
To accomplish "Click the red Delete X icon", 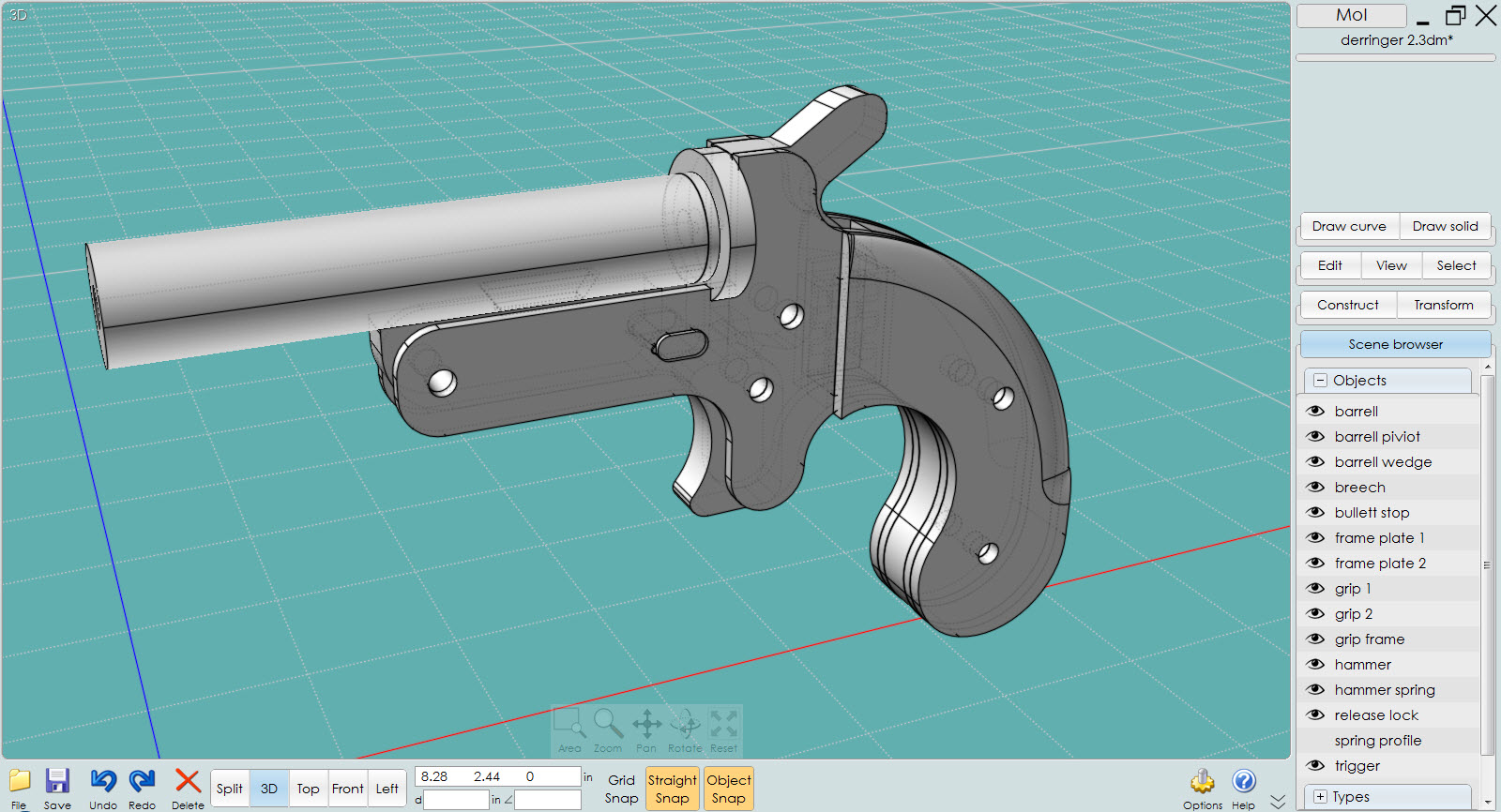I will [188, 781].
